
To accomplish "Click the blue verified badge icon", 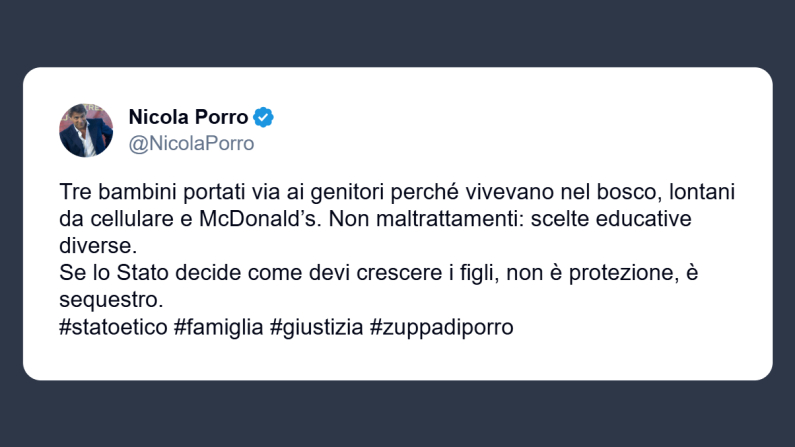I will 263,117.
